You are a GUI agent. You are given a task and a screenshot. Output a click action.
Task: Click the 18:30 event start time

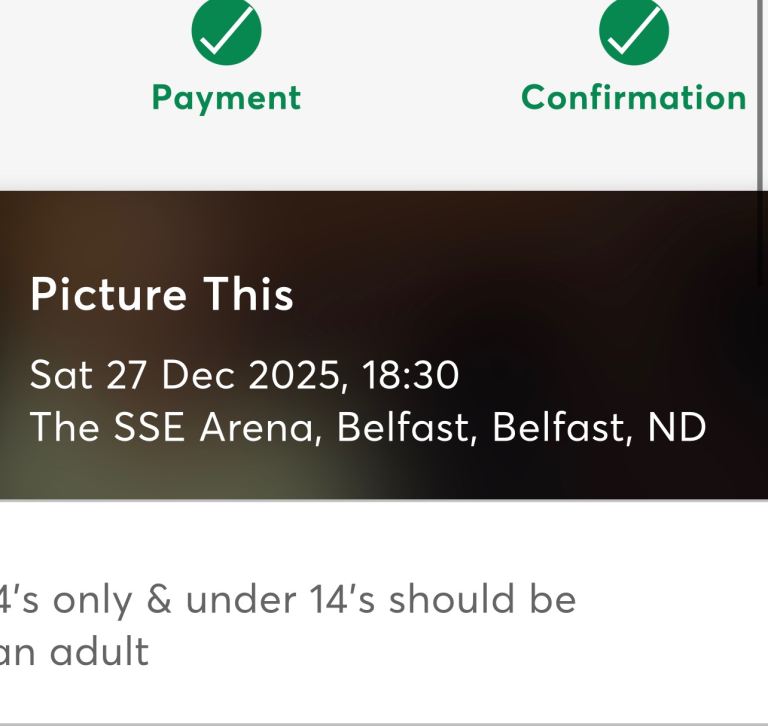[x=411, y=375]
